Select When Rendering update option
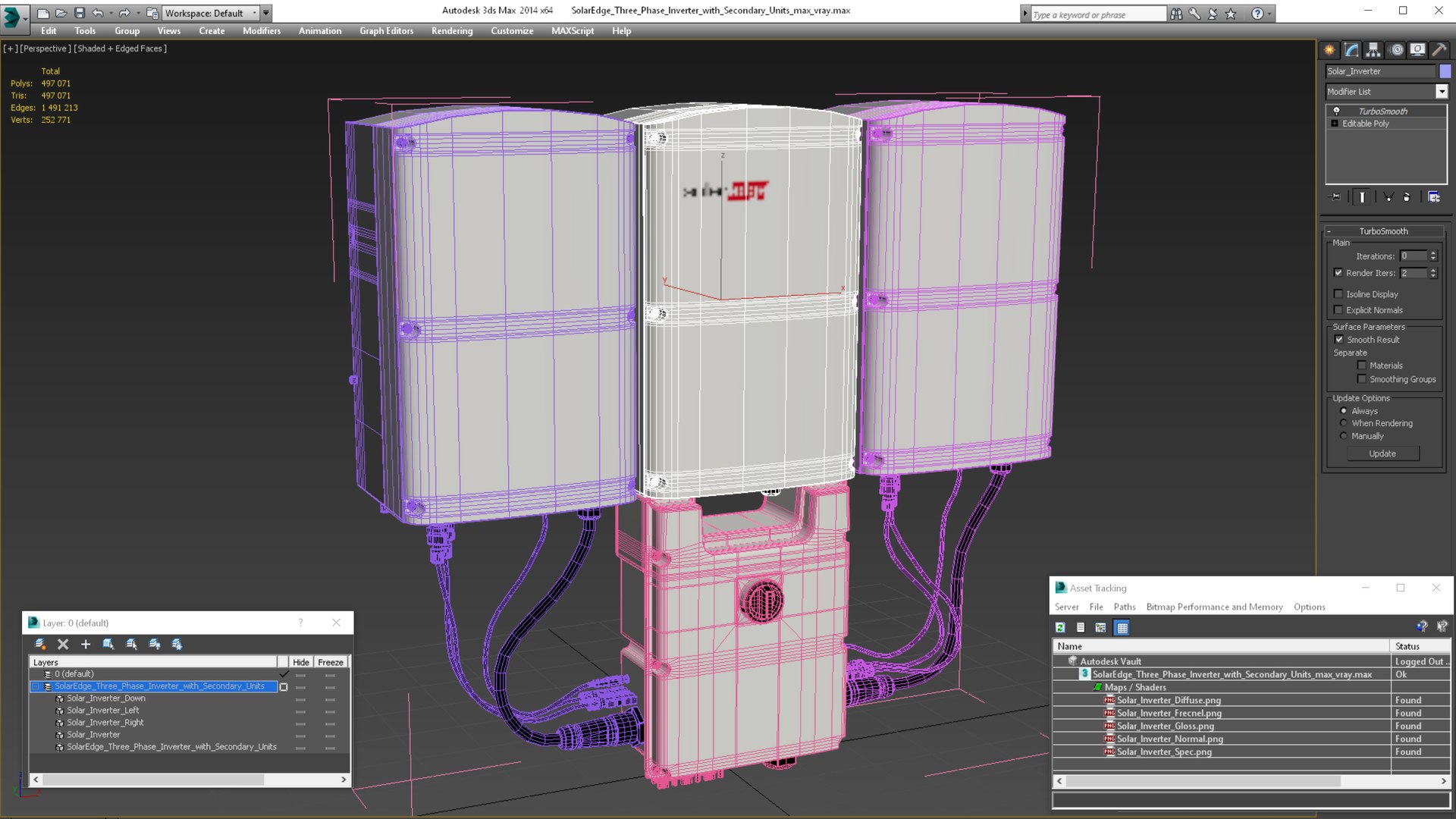The width and height of the screenshot is (1456, 819). 1344,423
